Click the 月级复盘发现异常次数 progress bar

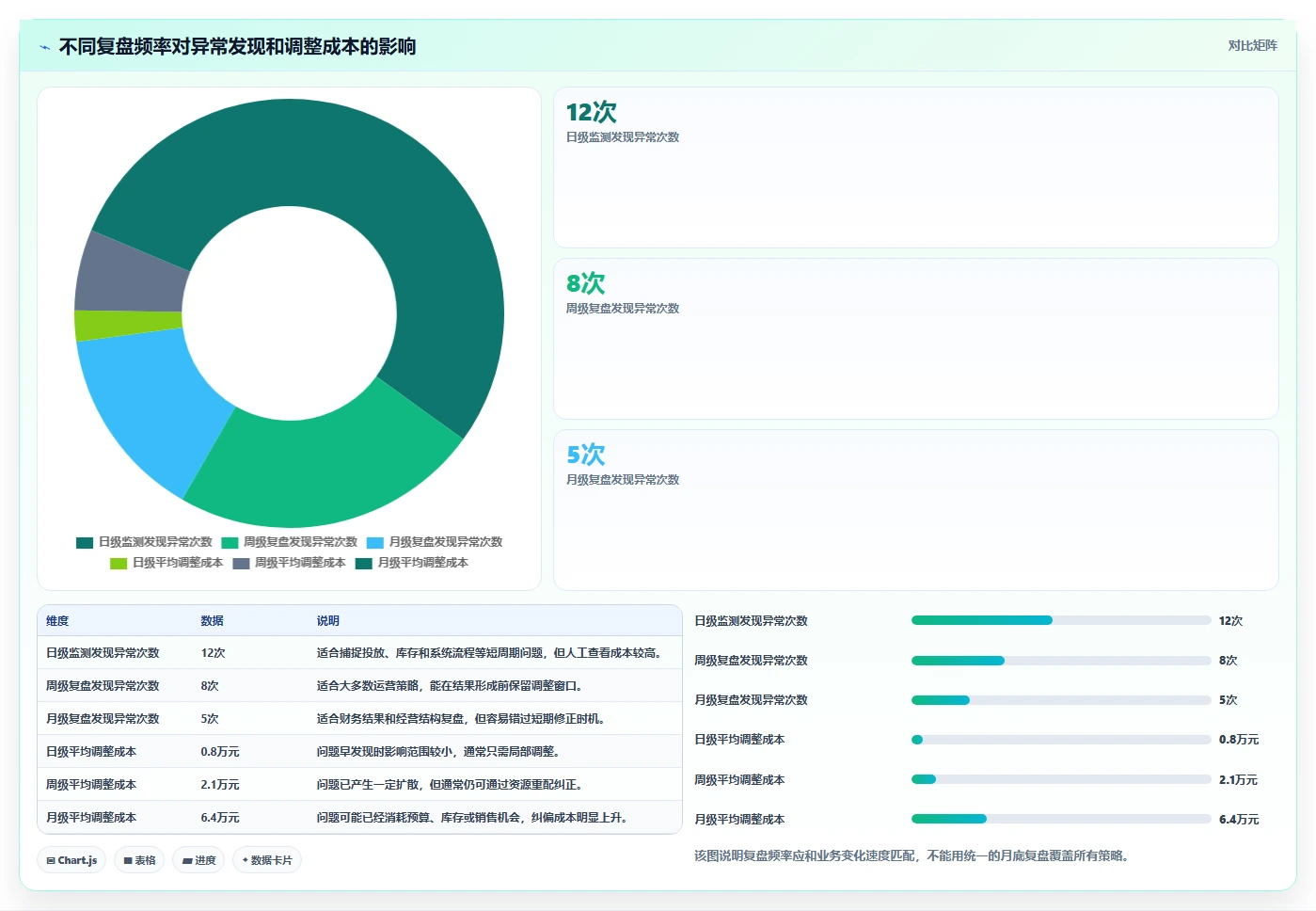[1061, 700]
